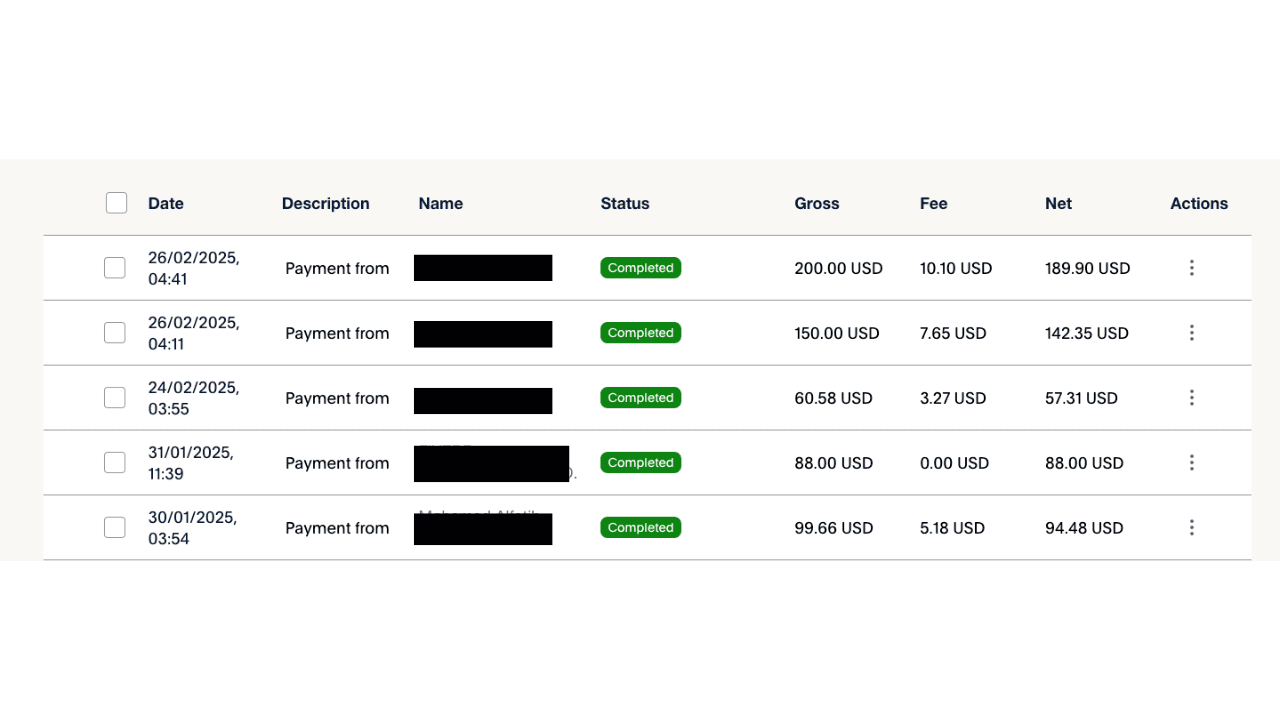Screen dimensions: 1280x720
Task: Click the Gross column header
Action: point(817,203)
